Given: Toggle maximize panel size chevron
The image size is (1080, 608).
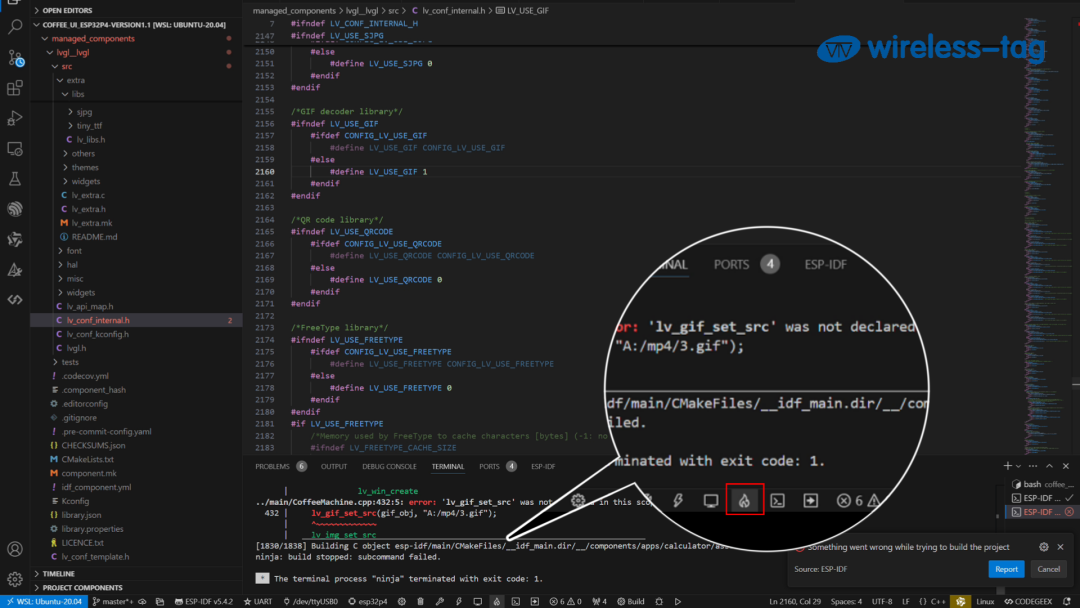Looking at the screenshot, I should click(x=1049, y=465).
